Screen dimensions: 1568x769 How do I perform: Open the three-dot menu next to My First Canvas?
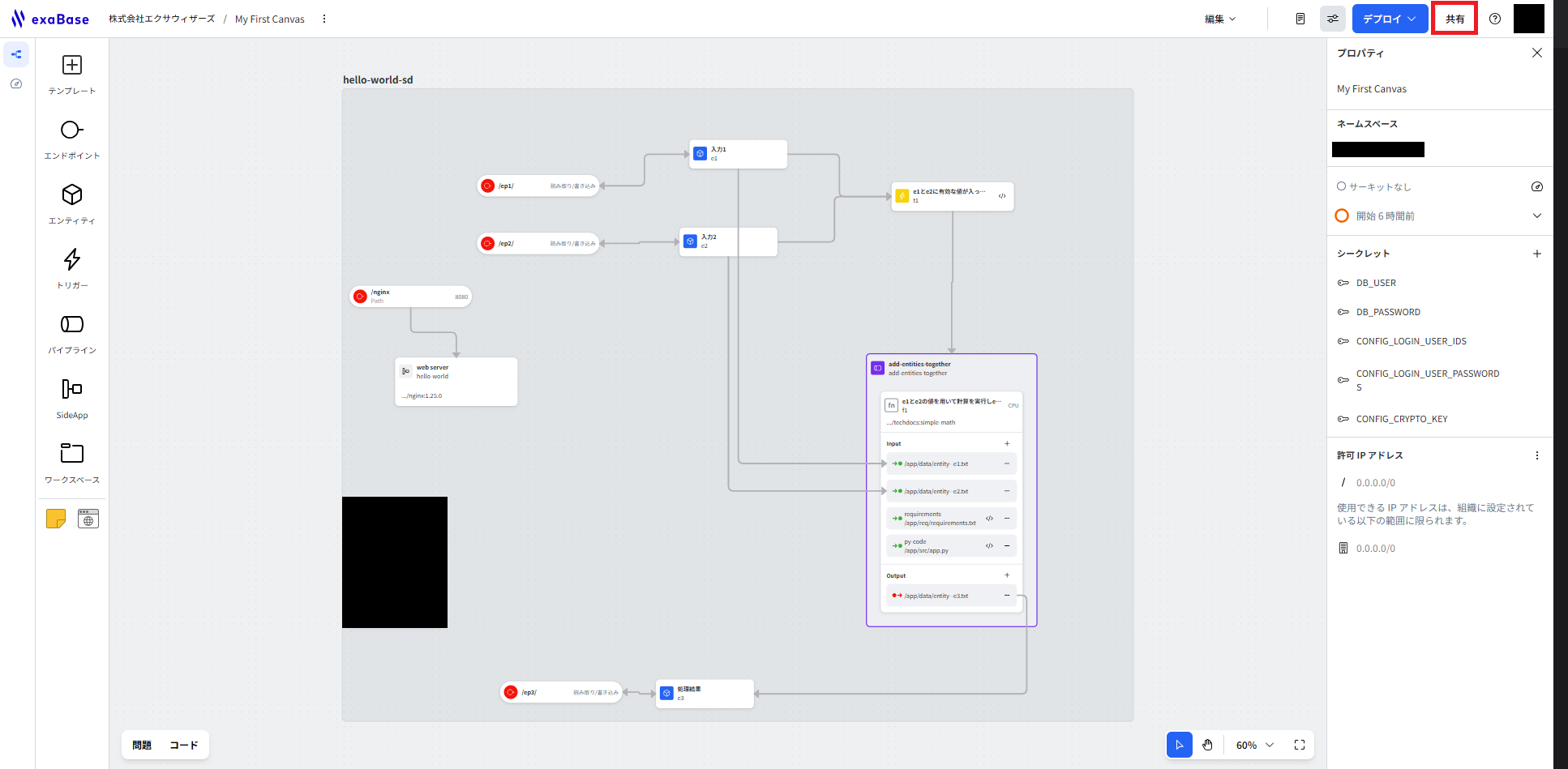324,19
